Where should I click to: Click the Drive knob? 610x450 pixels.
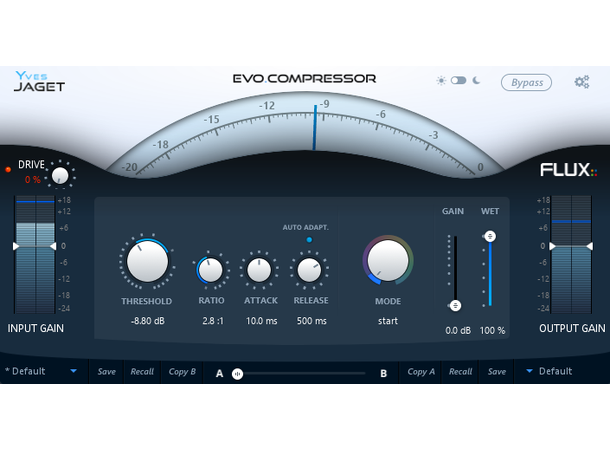[60, 175]
